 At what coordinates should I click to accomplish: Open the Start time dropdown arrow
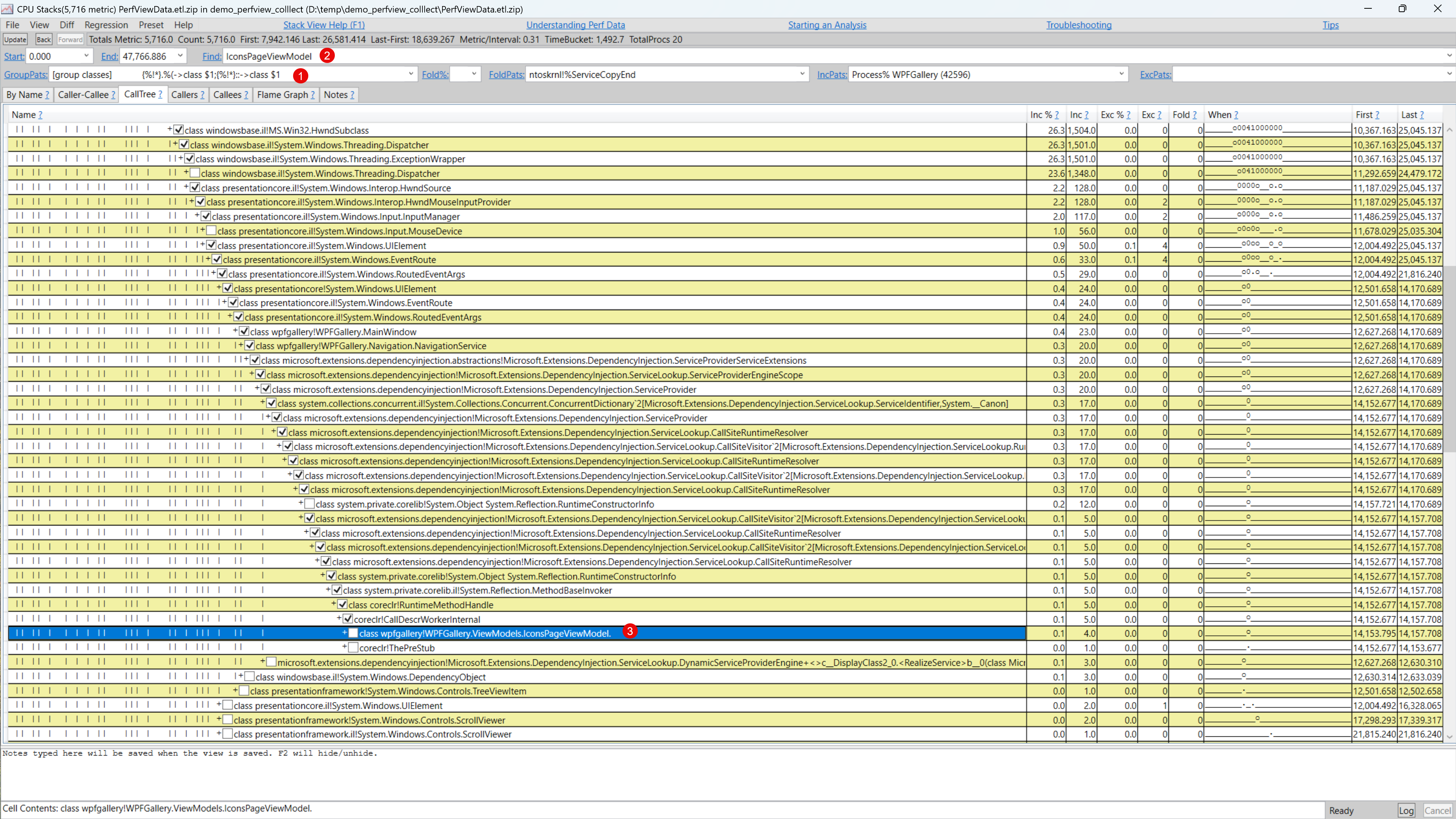[86, 56]
